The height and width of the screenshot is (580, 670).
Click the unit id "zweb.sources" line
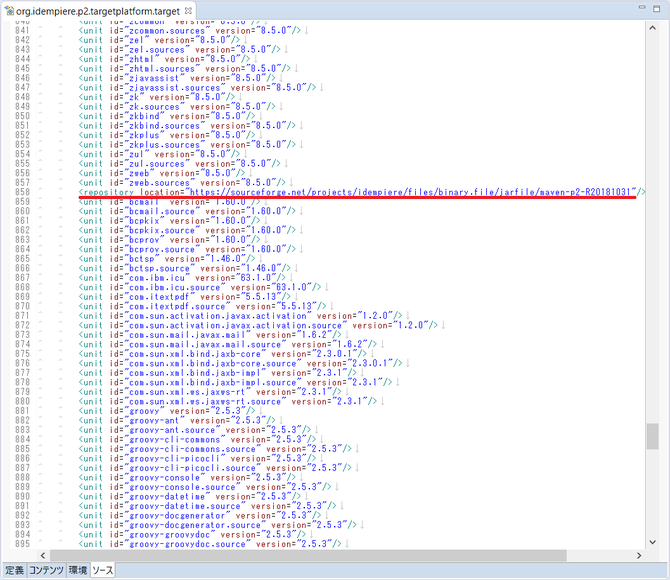tap(182, 183)
